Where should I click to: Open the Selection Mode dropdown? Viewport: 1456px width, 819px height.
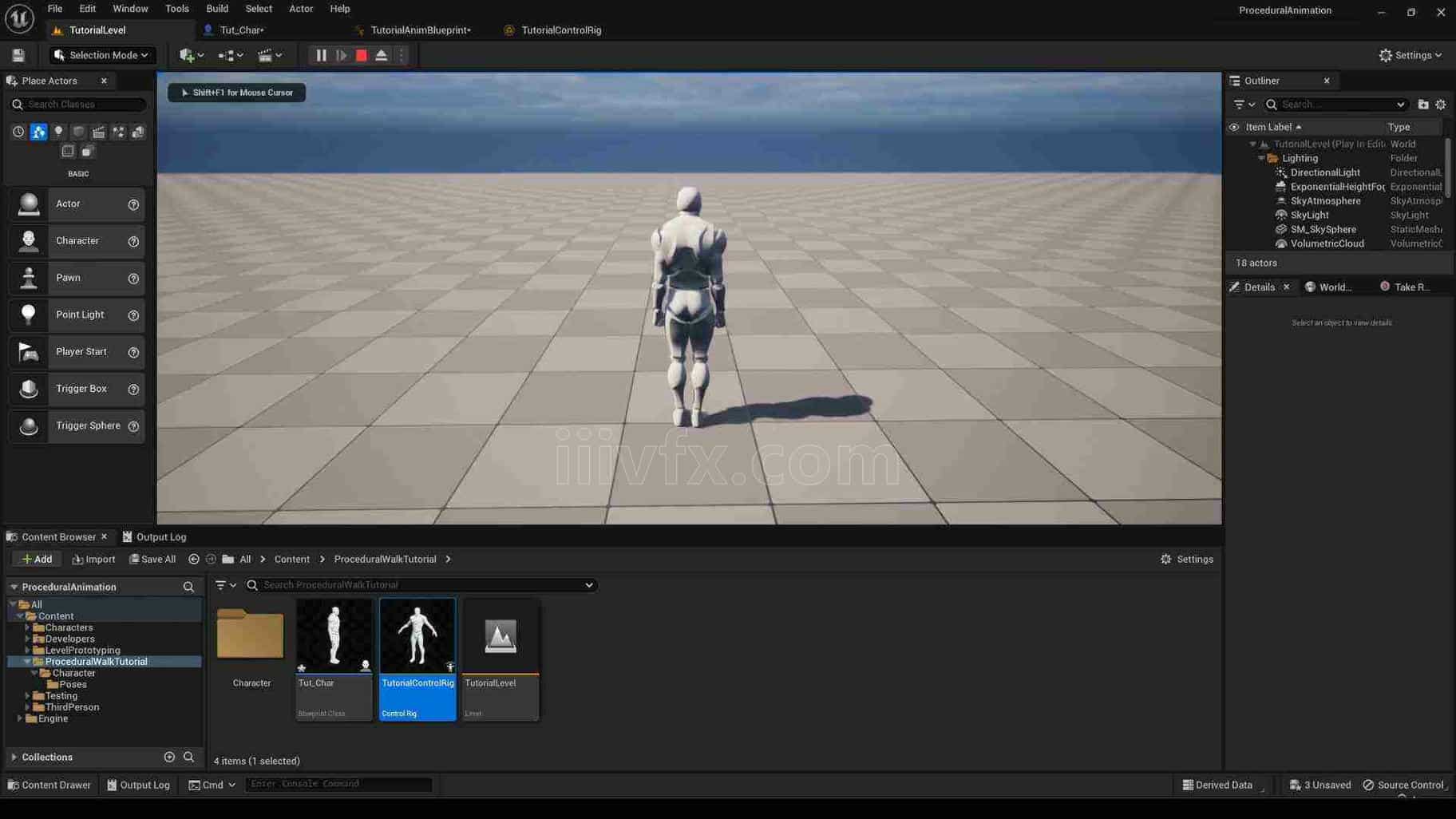(101, 55)
